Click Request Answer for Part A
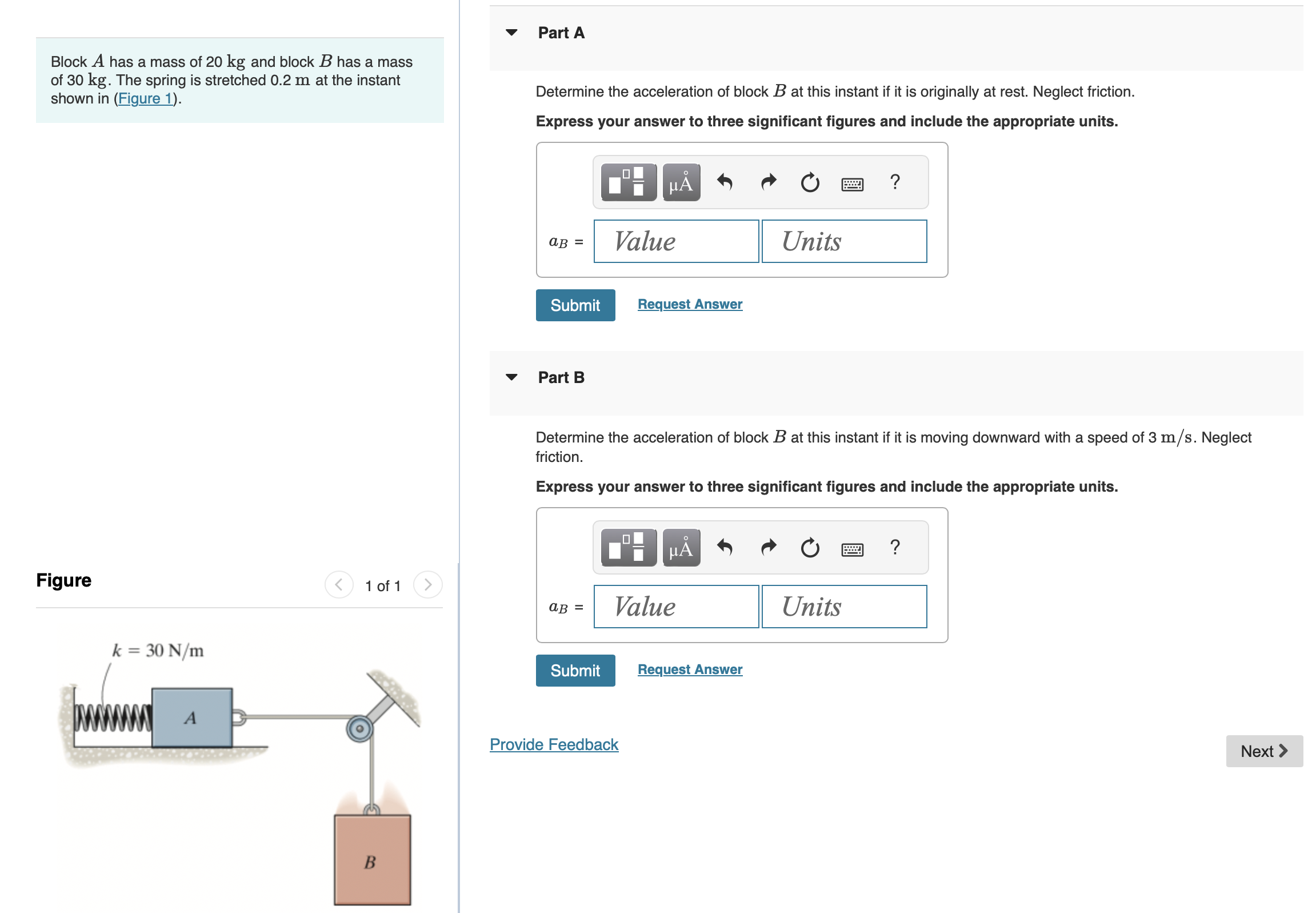This screenshot has width=1316, height=913. tap(689, 304)
